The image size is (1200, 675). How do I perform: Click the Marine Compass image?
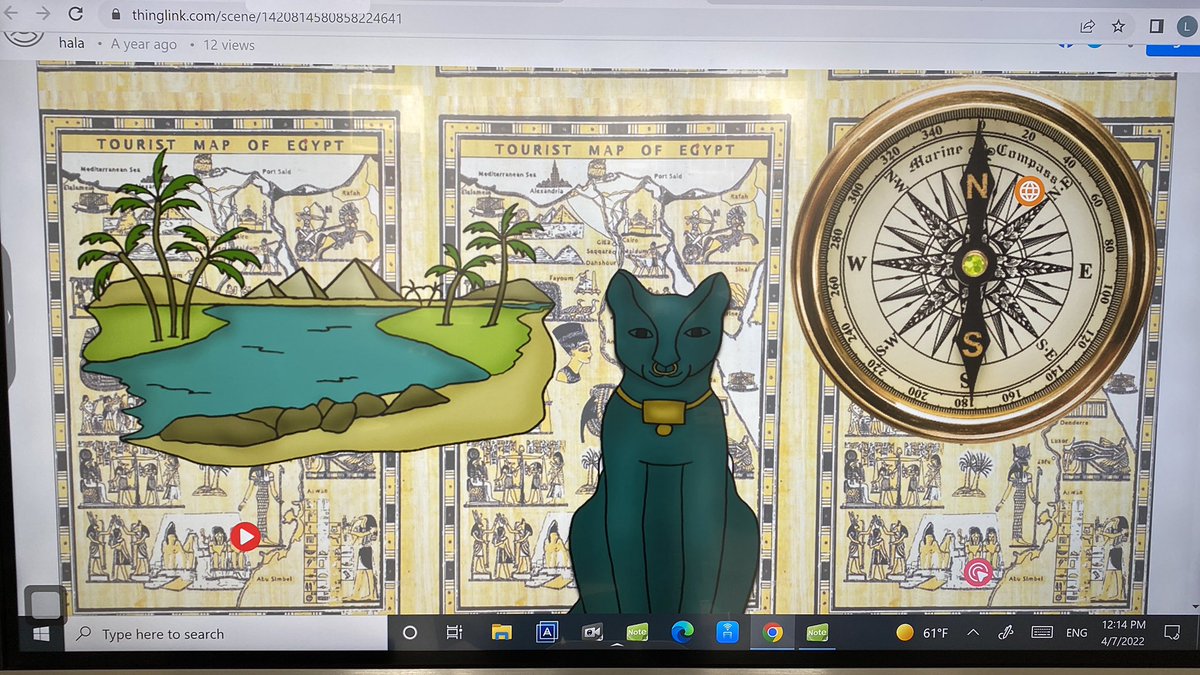coord(973,262)
